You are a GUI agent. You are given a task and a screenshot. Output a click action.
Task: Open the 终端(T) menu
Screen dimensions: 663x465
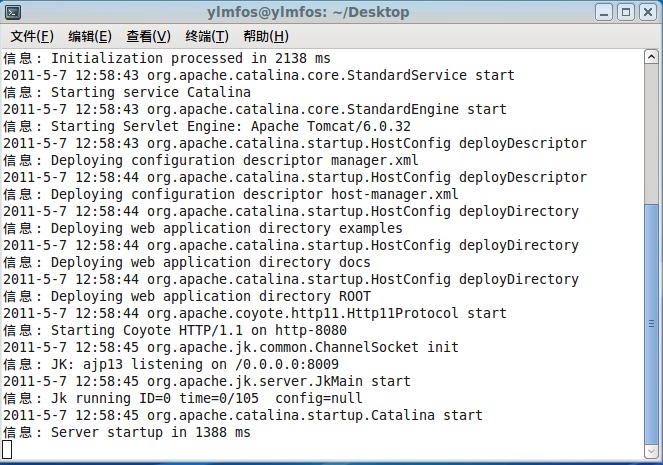(206, 37)
